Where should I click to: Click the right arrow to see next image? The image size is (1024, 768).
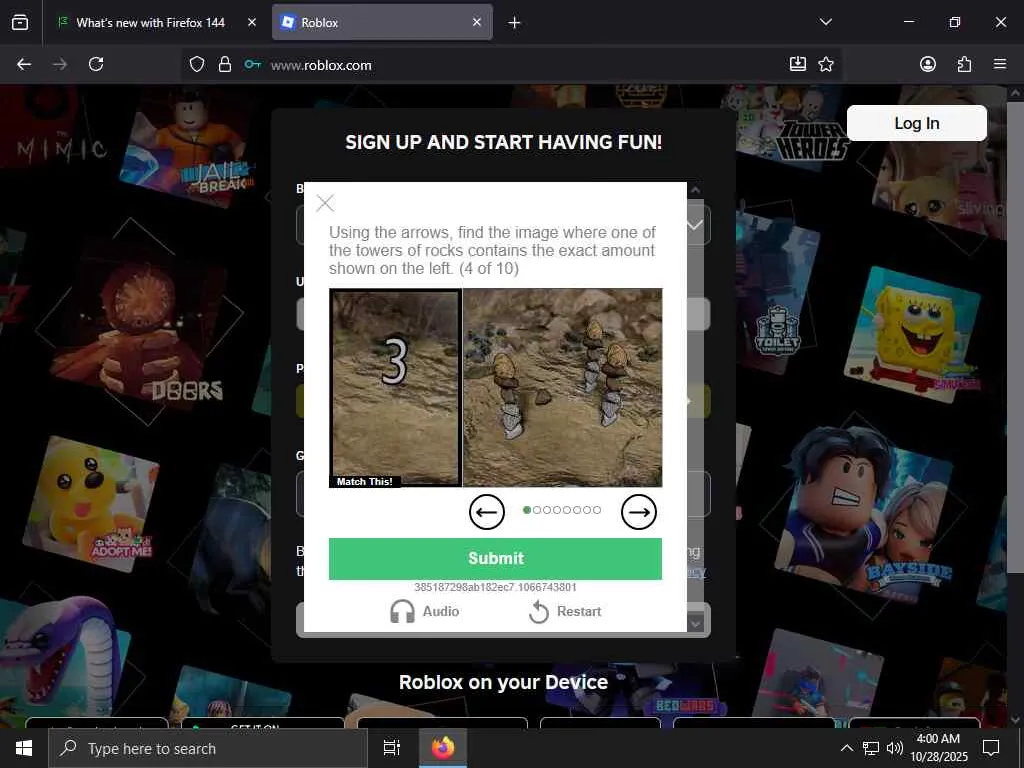point(639,512)
